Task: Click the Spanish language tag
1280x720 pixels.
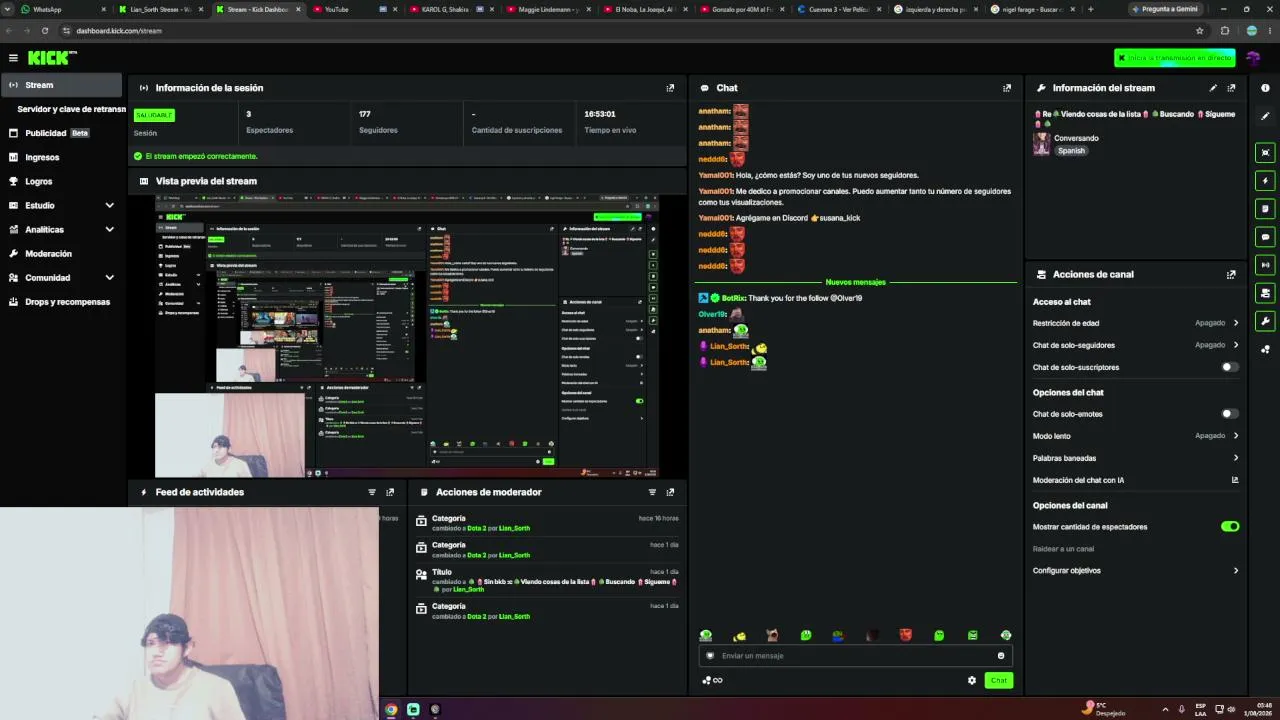Action: [1071, 151]
